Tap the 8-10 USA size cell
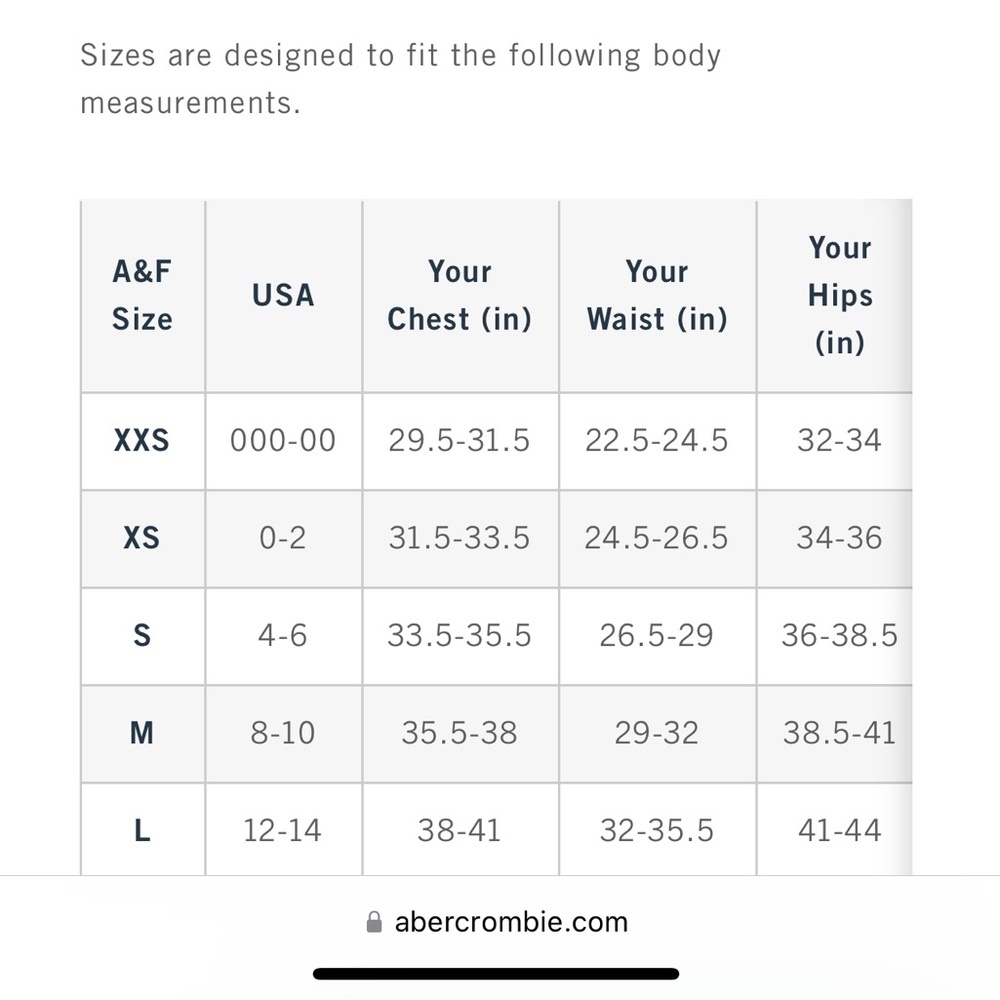 click(x=283, y=733)
